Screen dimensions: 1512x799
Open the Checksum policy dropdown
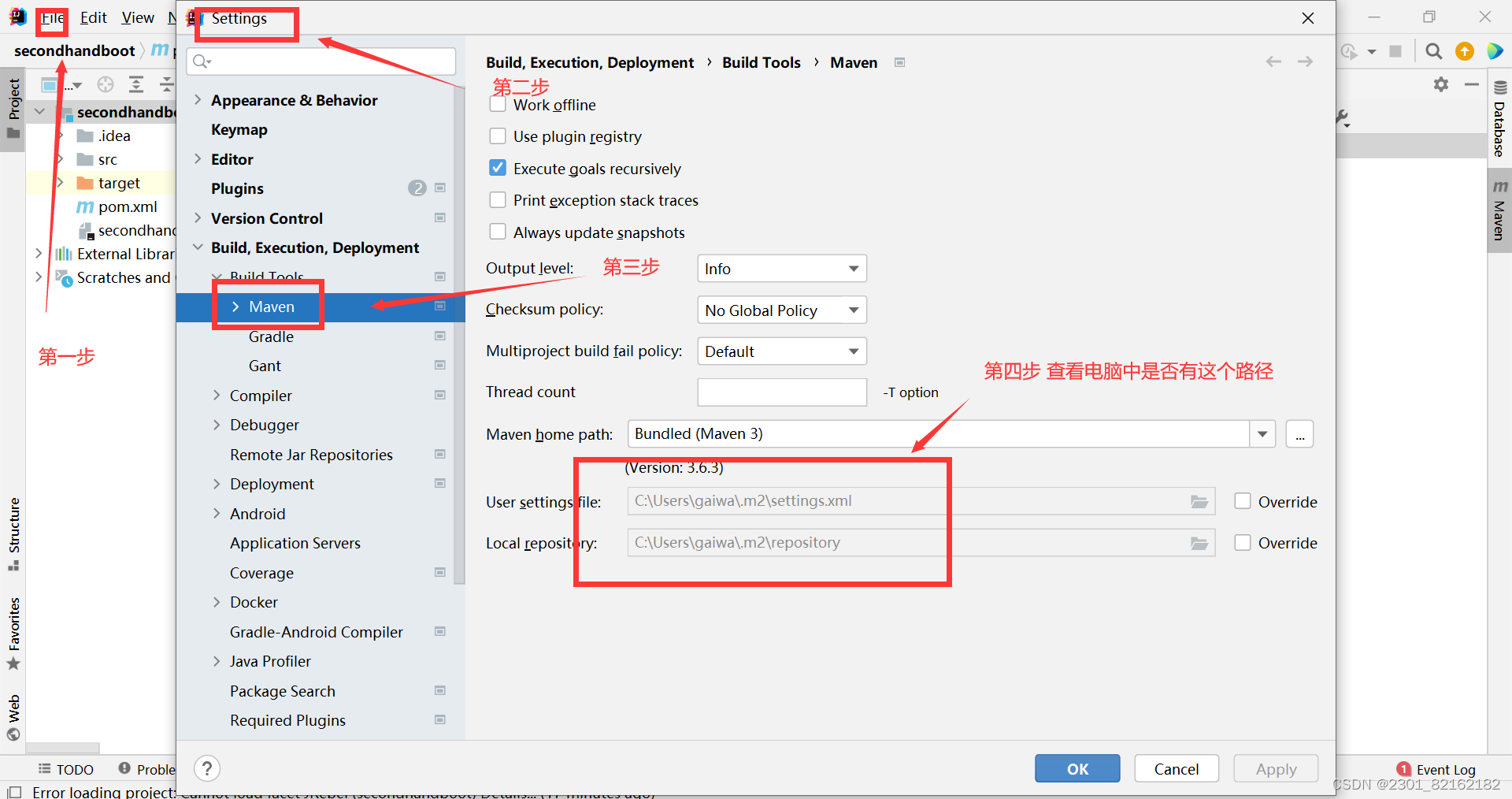[781, 310]
